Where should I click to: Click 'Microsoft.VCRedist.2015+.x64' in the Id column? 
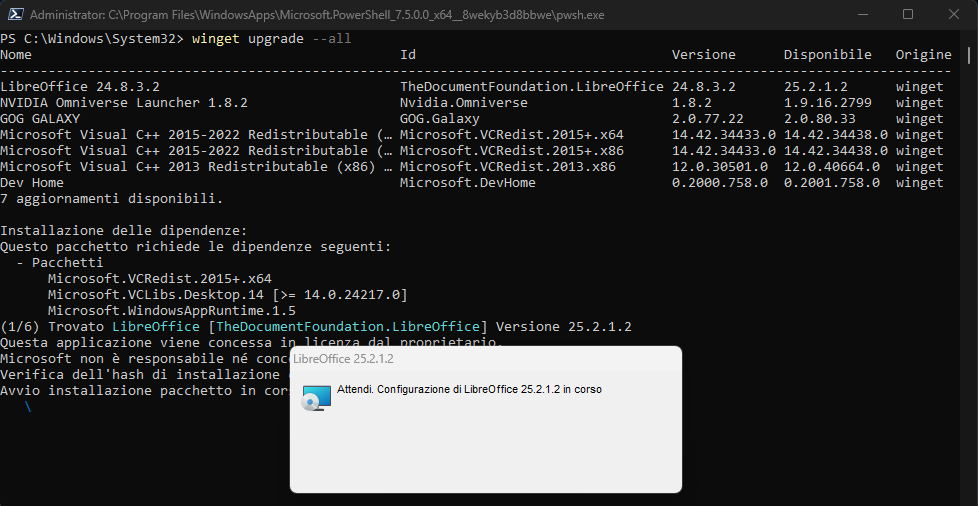511,135
